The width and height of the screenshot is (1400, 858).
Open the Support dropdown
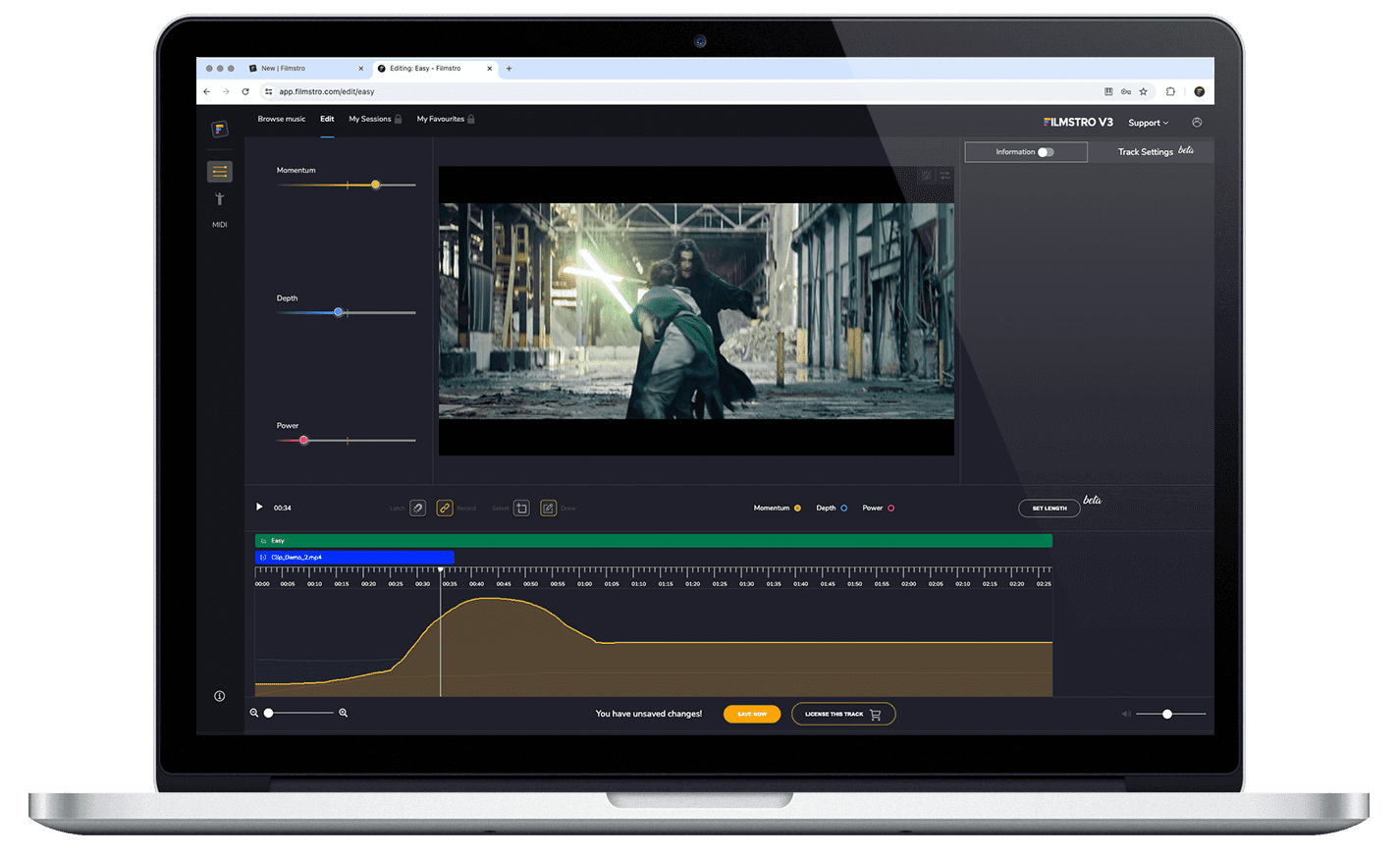coord(1147,123)
